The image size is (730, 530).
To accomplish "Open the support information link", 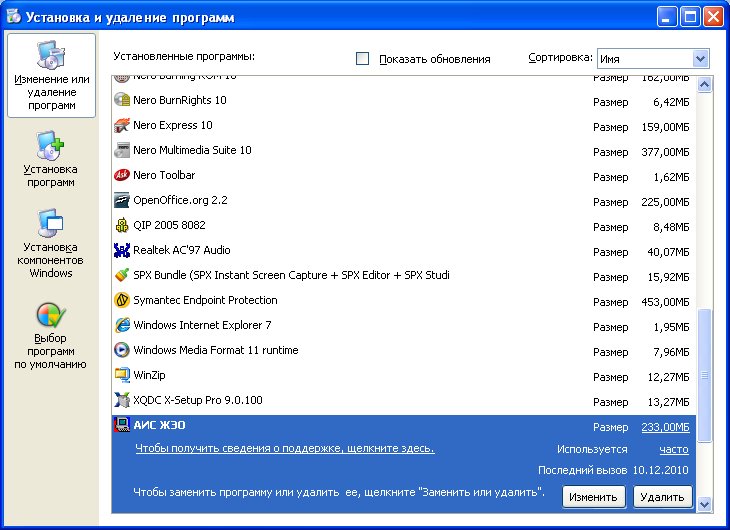I will click(285, 448).
